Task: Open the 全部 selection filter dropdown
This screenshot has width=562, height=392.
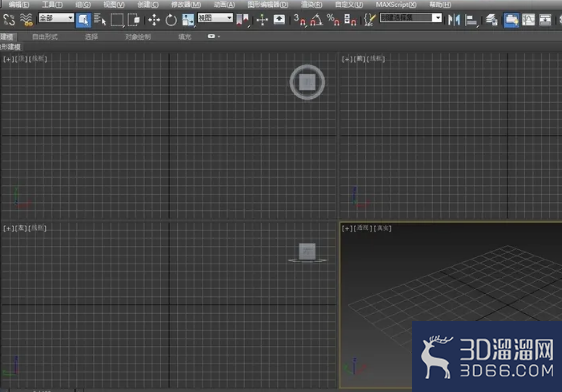Action: click(56, 18)
